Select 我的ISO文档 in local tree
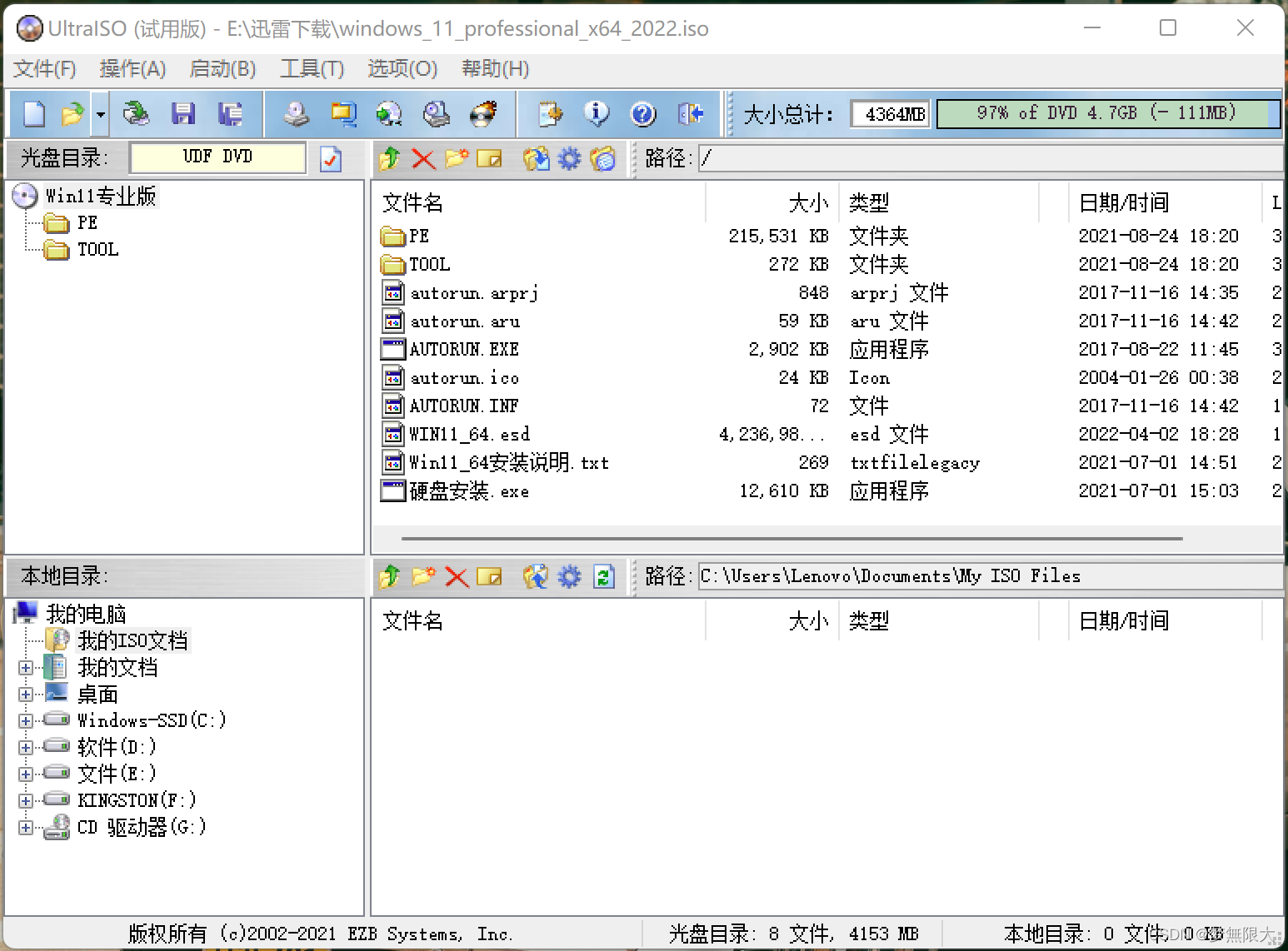The image size is (1288, 951). [132, 640]
